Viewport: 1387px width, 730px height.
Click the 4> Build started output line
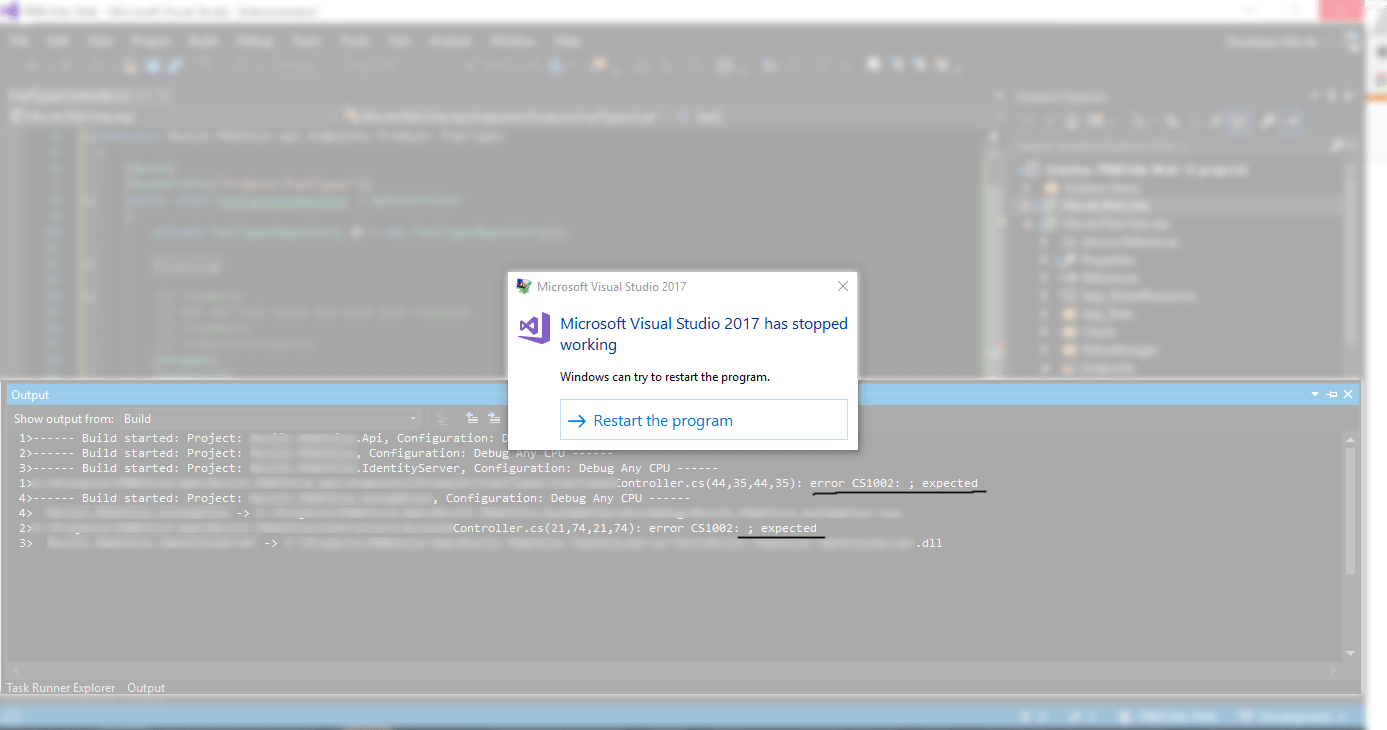tap(354, 498)
